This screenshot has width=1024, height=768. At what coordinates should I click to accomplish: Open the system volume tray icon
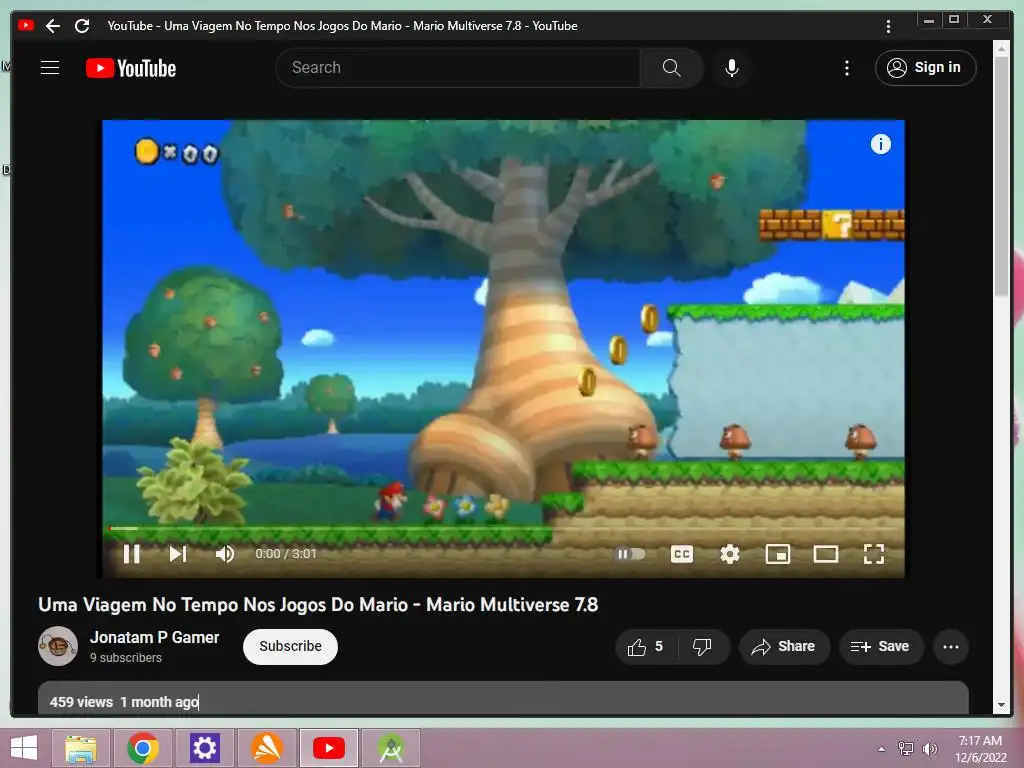(930, 749)
